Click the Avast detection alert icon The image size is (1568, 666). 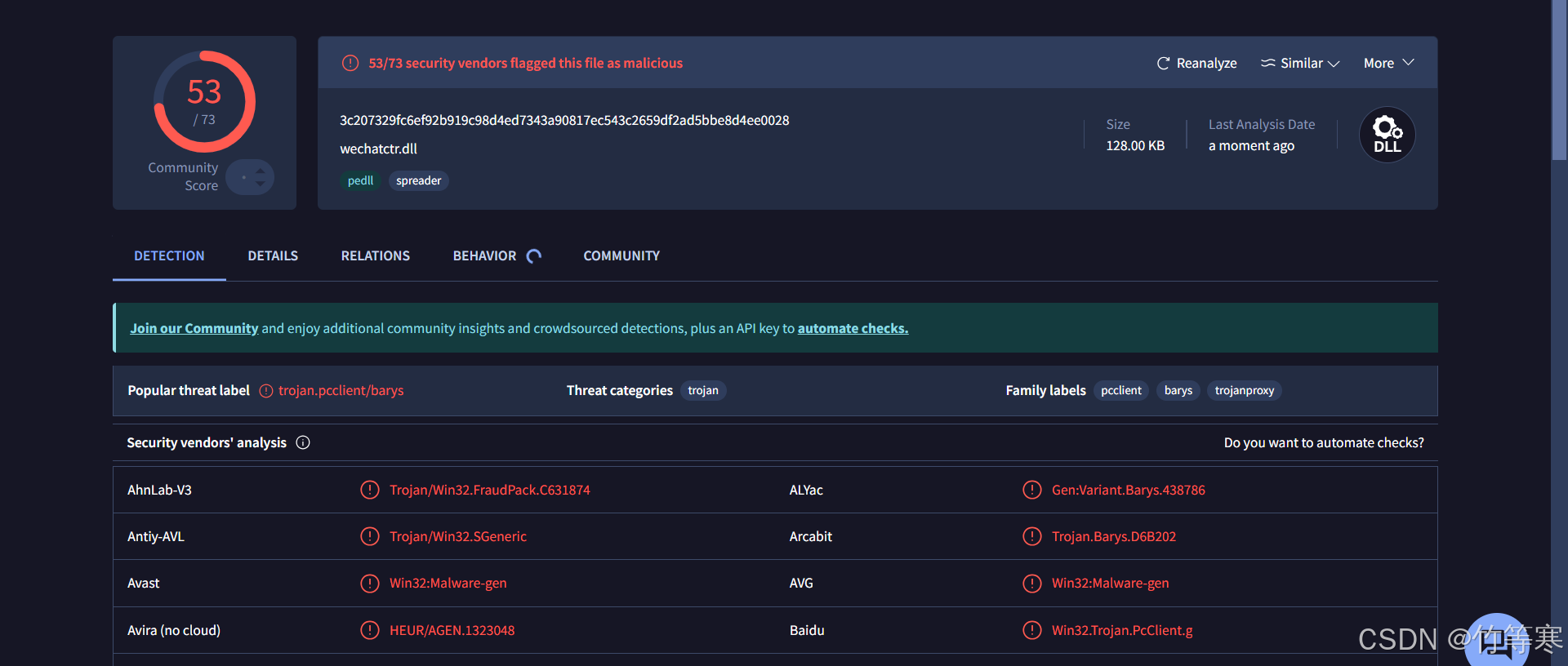pyautogui.click(x=370, y=584)
